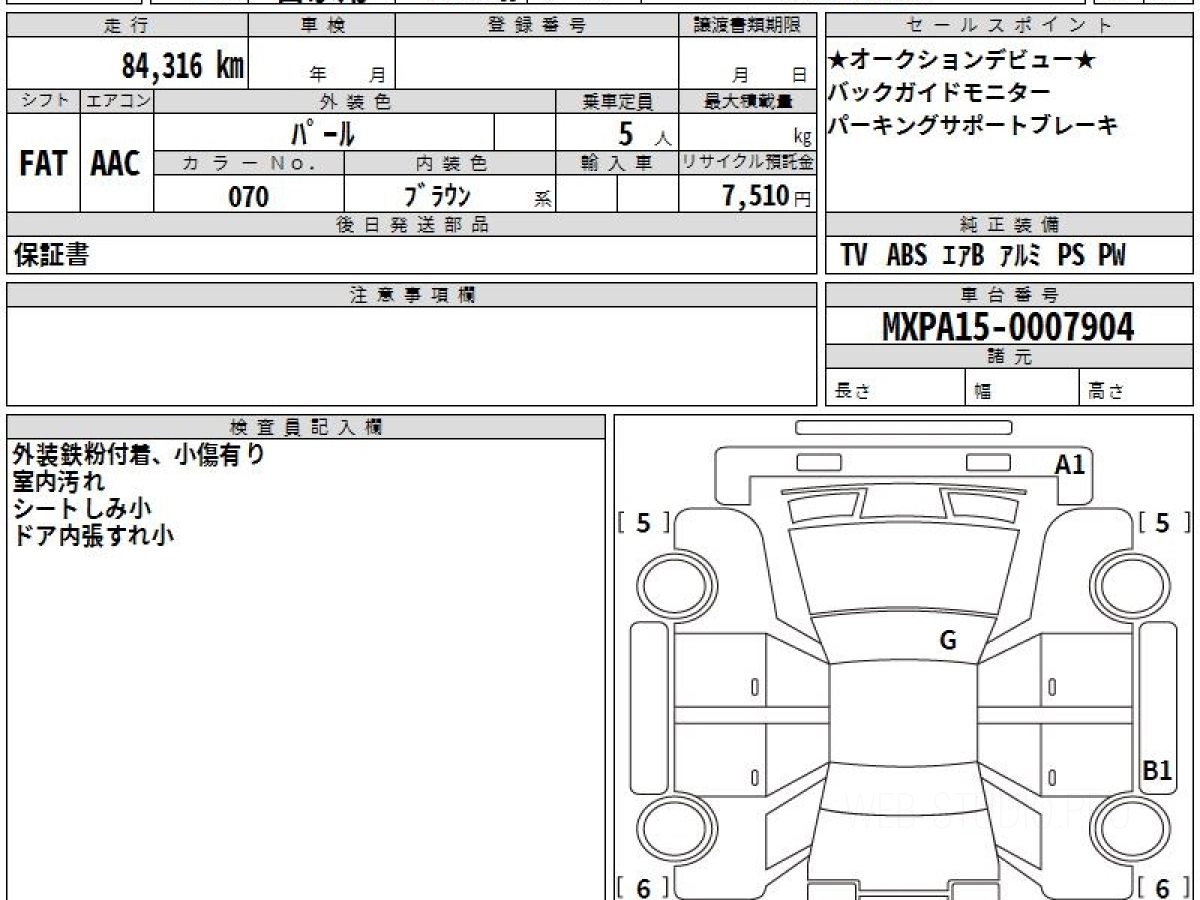
Task: Select the left [ 5 ] tire marker
Action: point(644,523)
